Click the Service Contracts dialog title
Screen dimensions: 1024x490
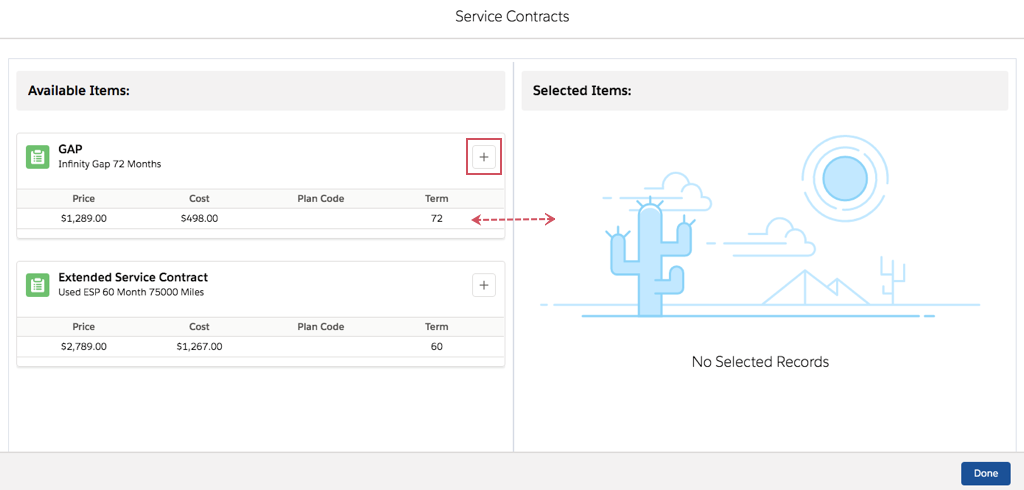[x=512, y=16]
